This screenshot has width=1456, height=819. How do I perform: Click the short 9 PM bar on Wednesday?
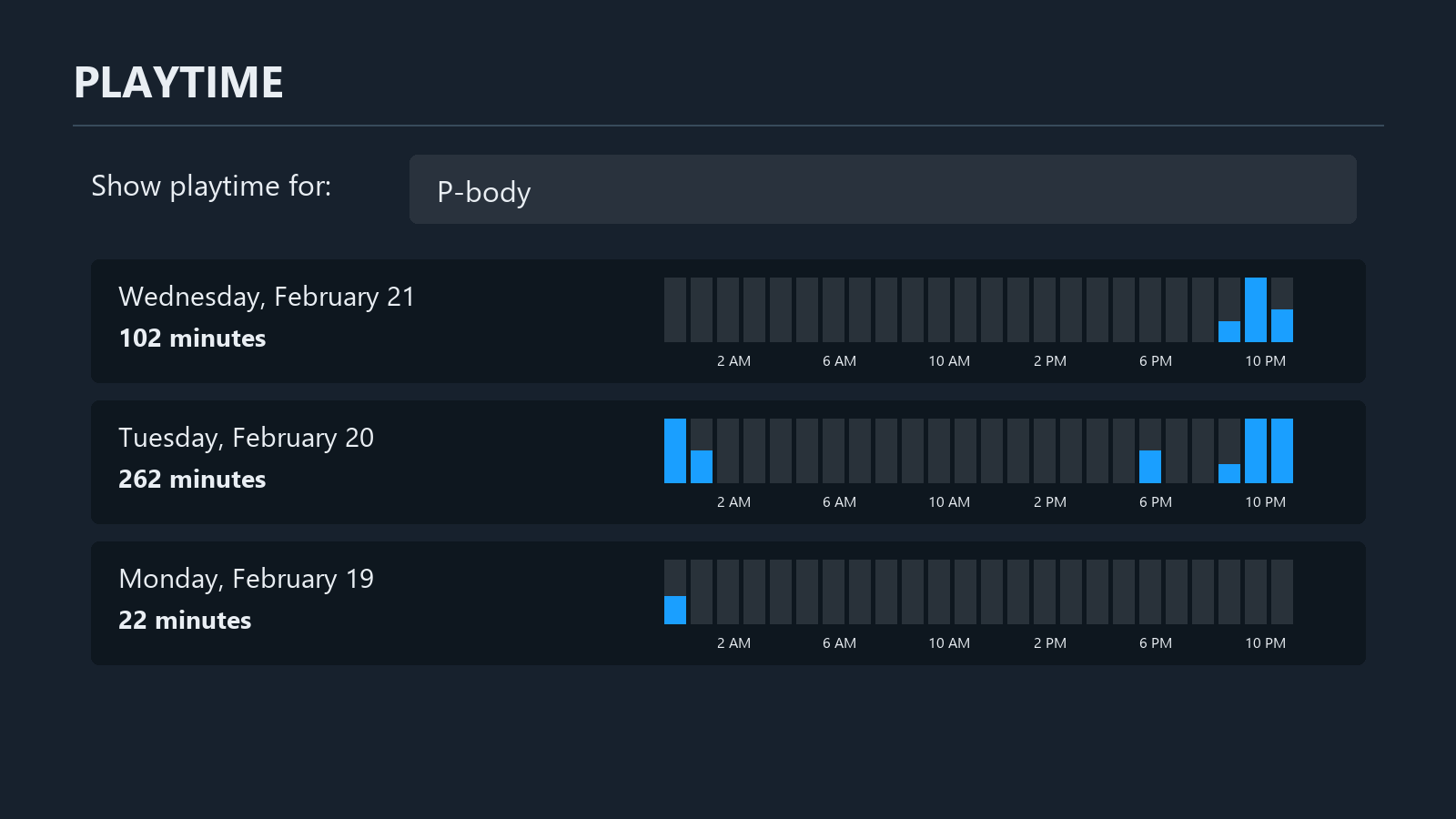[1229, 331]
